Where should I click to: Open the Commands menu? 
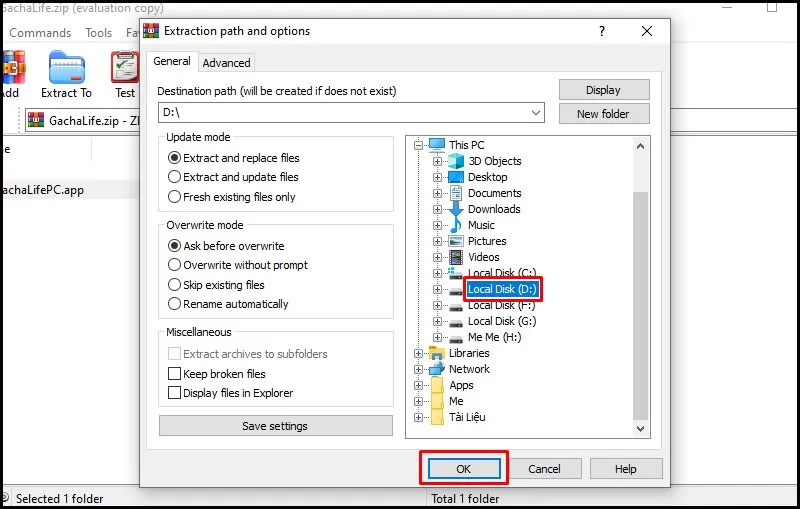click(40, 32)
